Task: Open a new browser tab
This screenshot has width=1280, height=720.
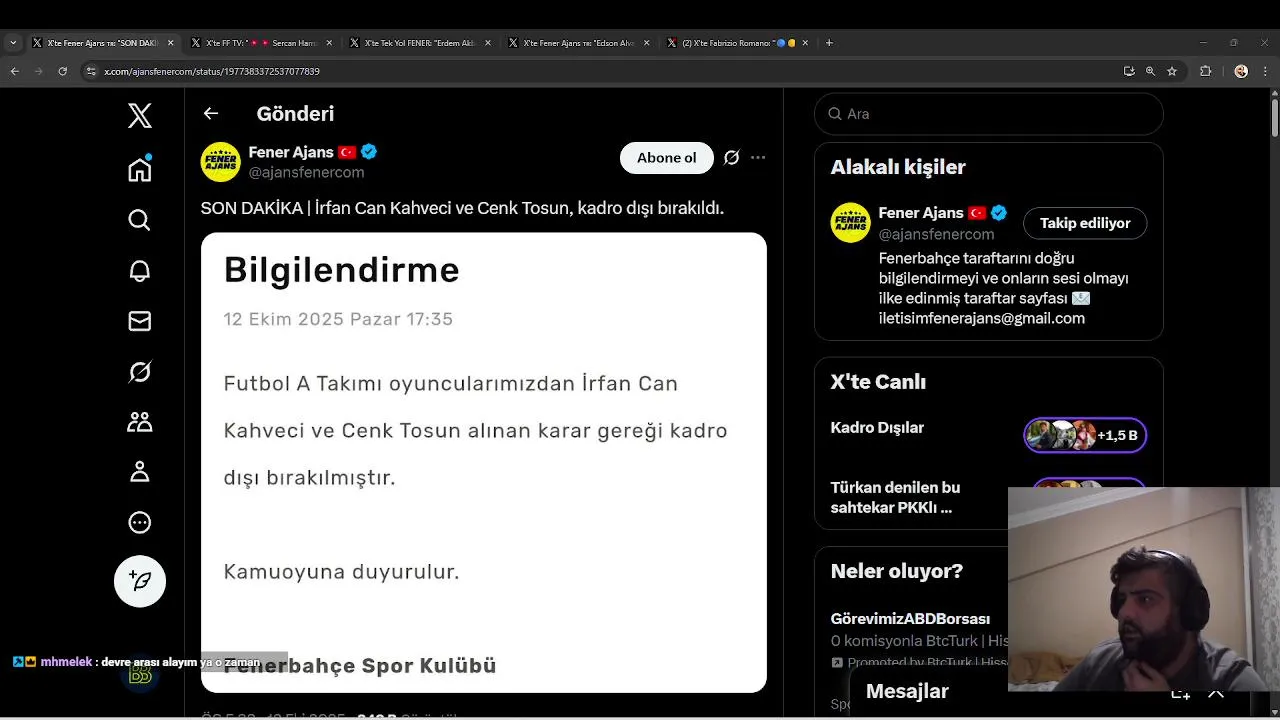Action: pos(829,43)
